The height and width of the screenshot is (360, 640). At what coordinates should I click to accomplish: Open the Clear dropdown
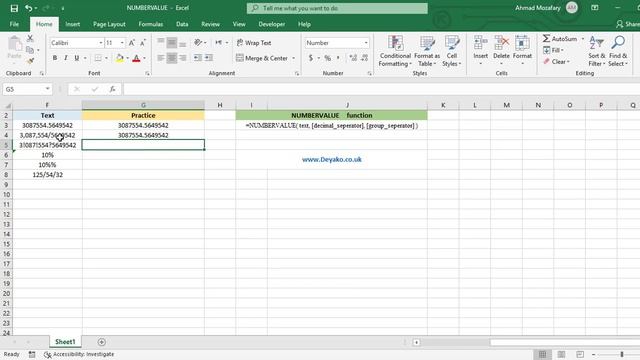click(x=556, y=62)
